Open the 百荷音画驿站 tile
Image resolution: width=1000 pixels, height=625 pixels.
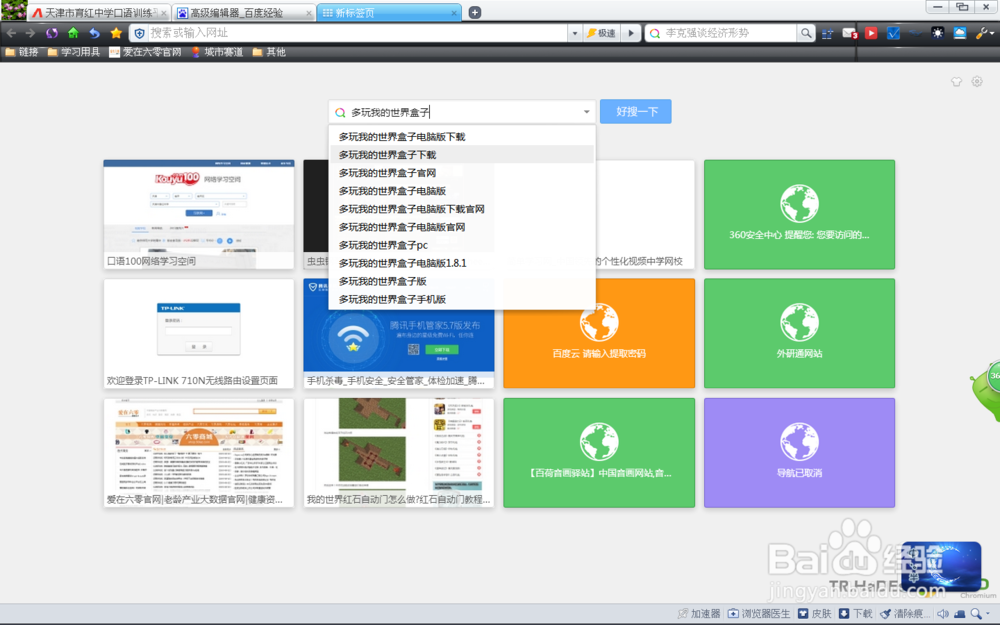tap(599, 453)
